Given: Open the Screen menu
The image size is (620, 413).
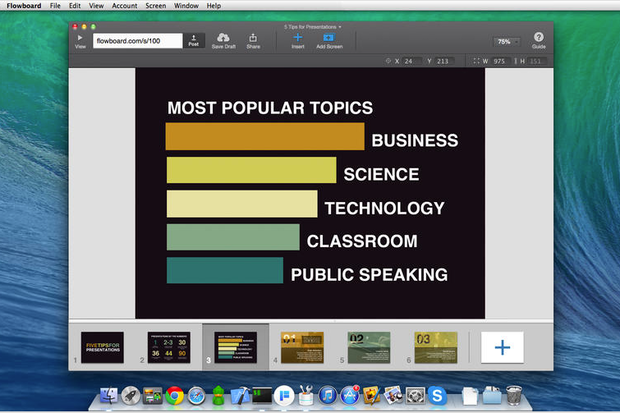Looking at the screenshot, I should click(x=155, y=6).
